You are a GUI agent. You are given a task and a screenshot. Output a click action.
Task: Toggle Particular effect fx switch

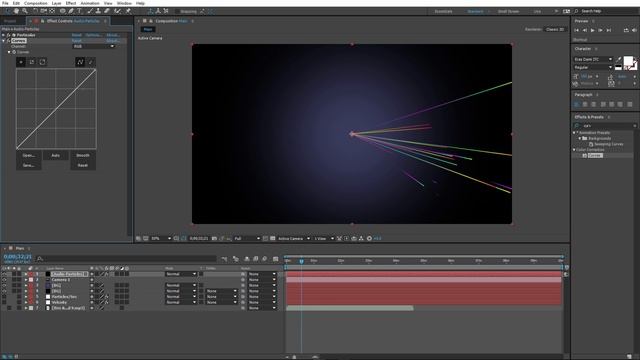coord(8,35)
